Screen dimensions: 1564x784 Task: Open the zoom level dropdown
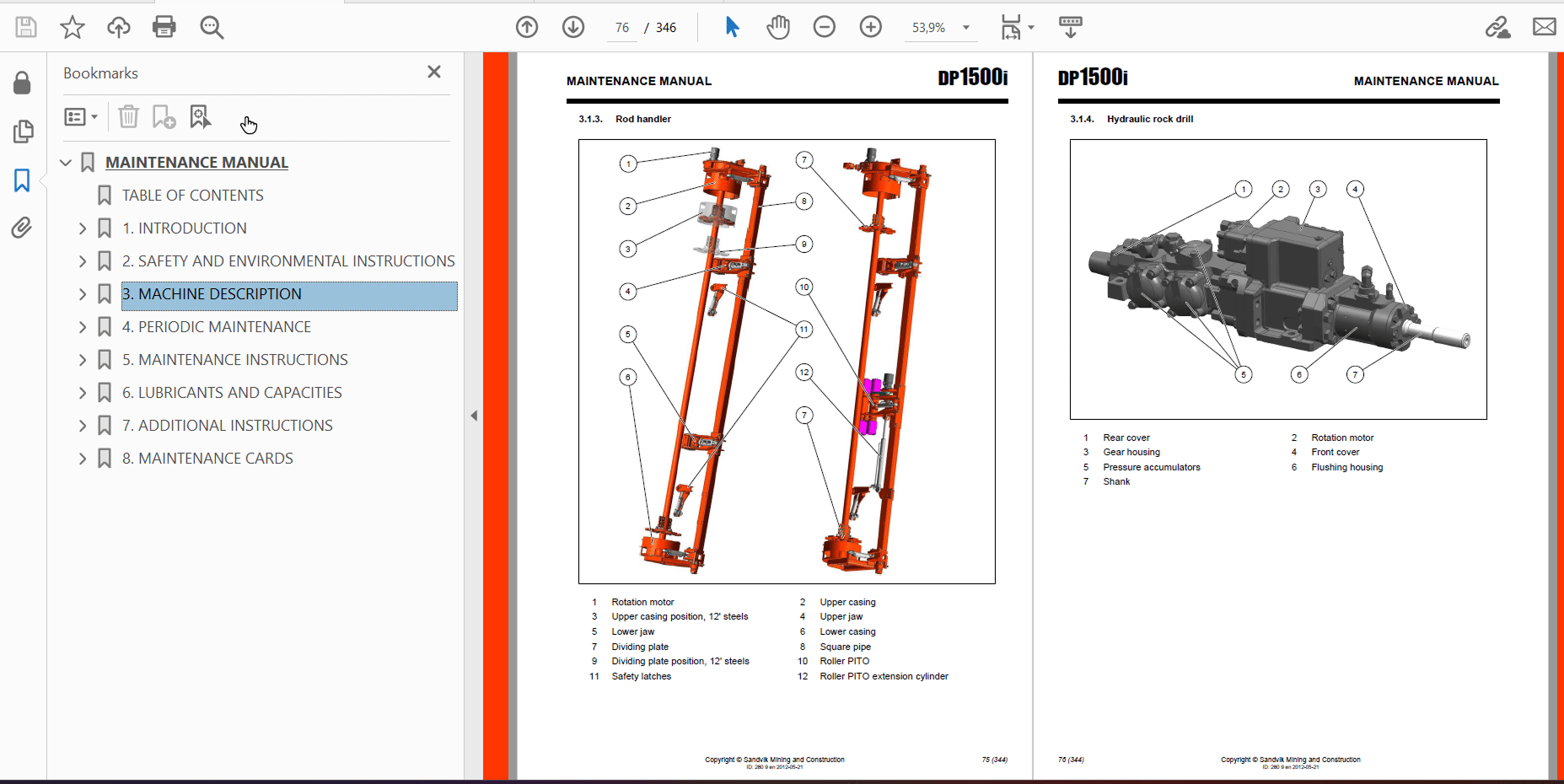tap(966, 28)
